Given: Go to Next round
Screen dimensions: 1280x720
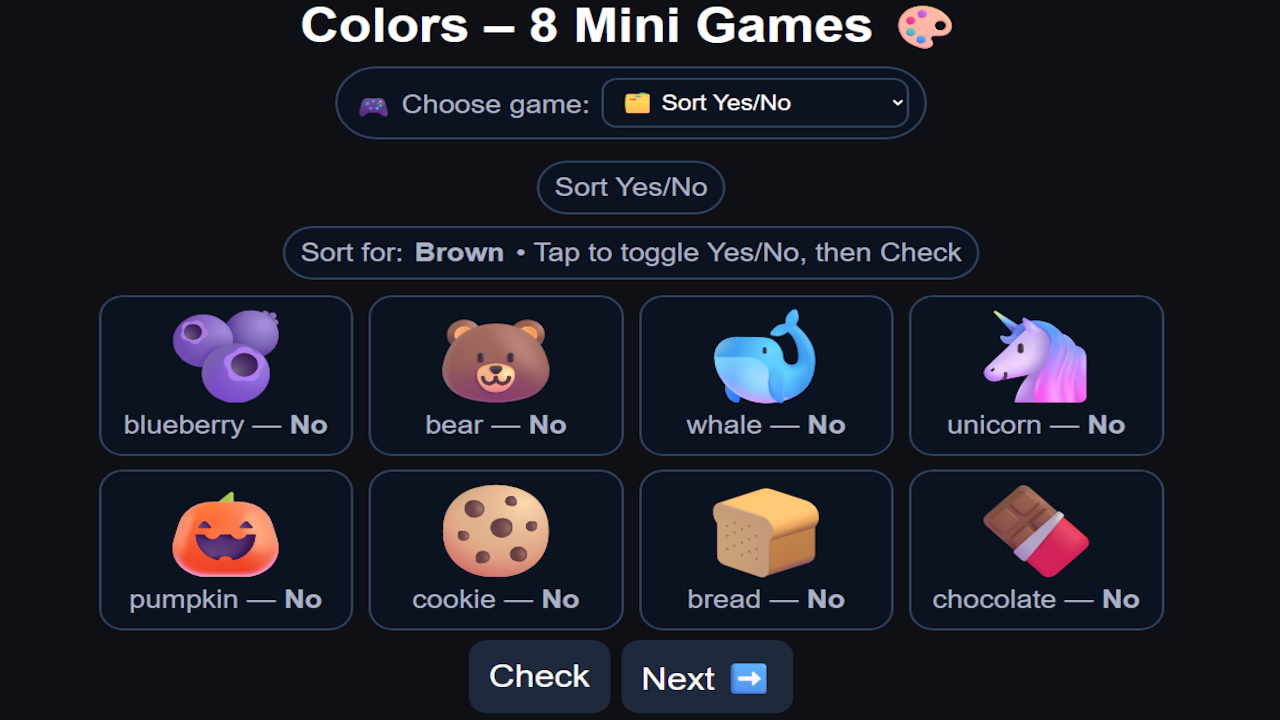Looking at the screenshot, I should click(x=706, y=678).
